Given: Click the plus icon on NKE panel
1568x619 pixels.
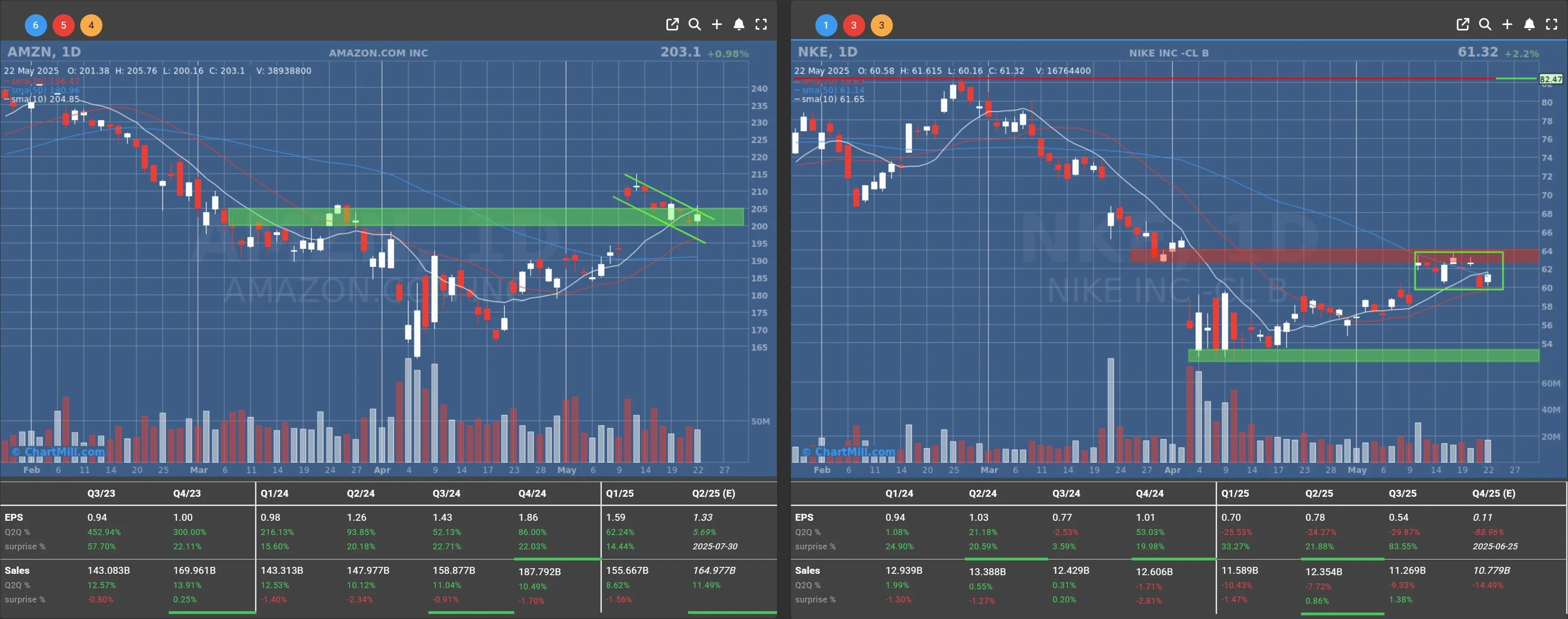Looking at the screenshot, I should tap(1507, 24).
